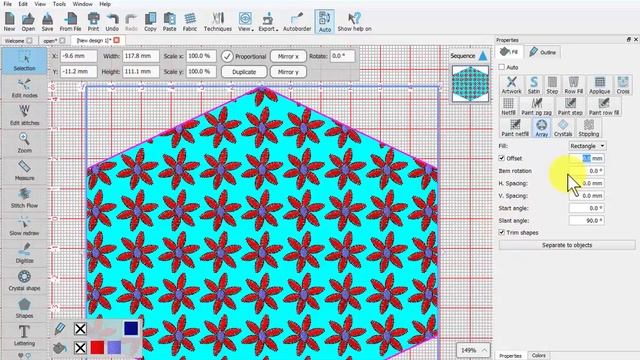Open the File menu
This screenshot has width=640, height=360.
coord(7,4)
